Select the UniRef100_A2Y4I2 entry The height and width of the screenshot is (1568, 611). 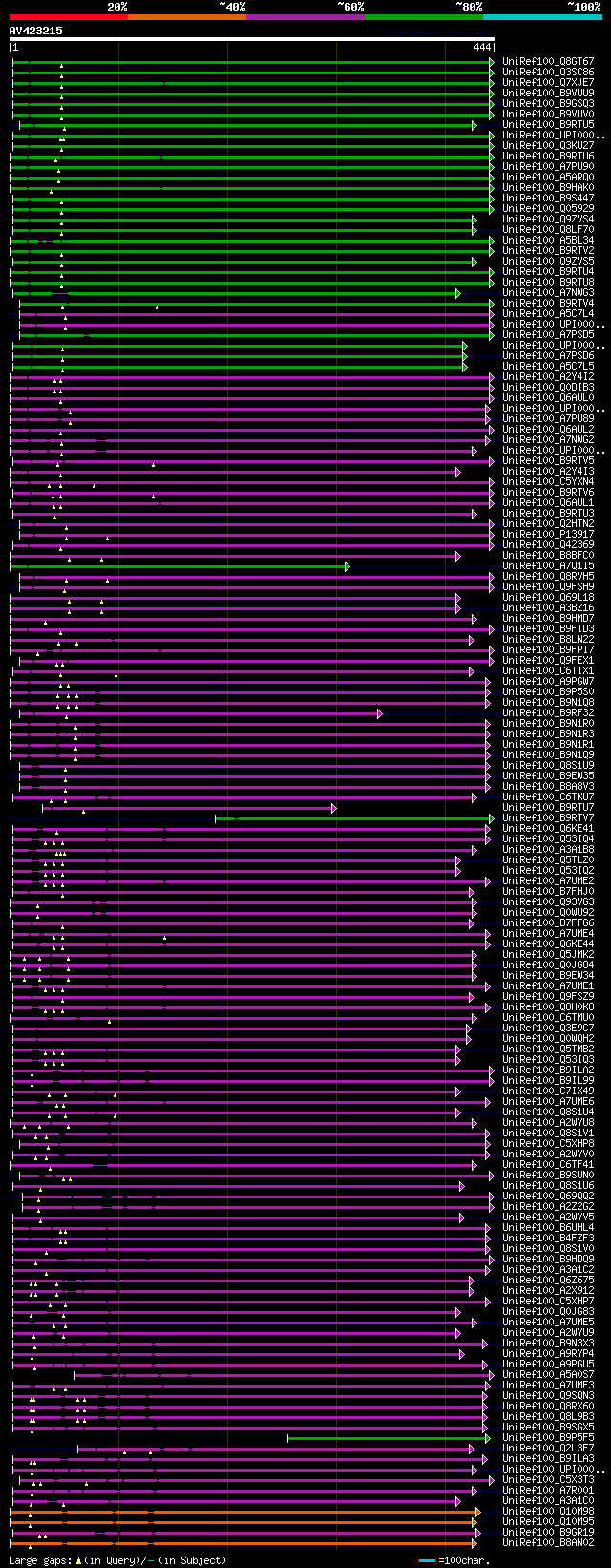point(548,377)
